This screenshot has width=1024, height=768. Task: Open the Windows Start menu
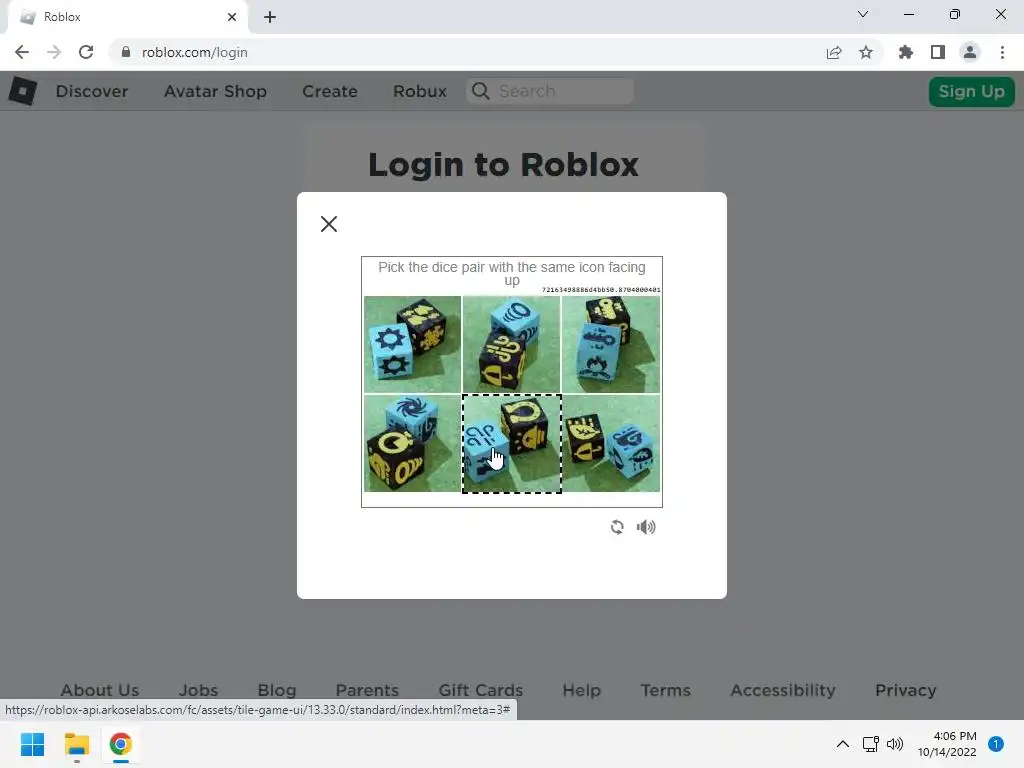33,744
